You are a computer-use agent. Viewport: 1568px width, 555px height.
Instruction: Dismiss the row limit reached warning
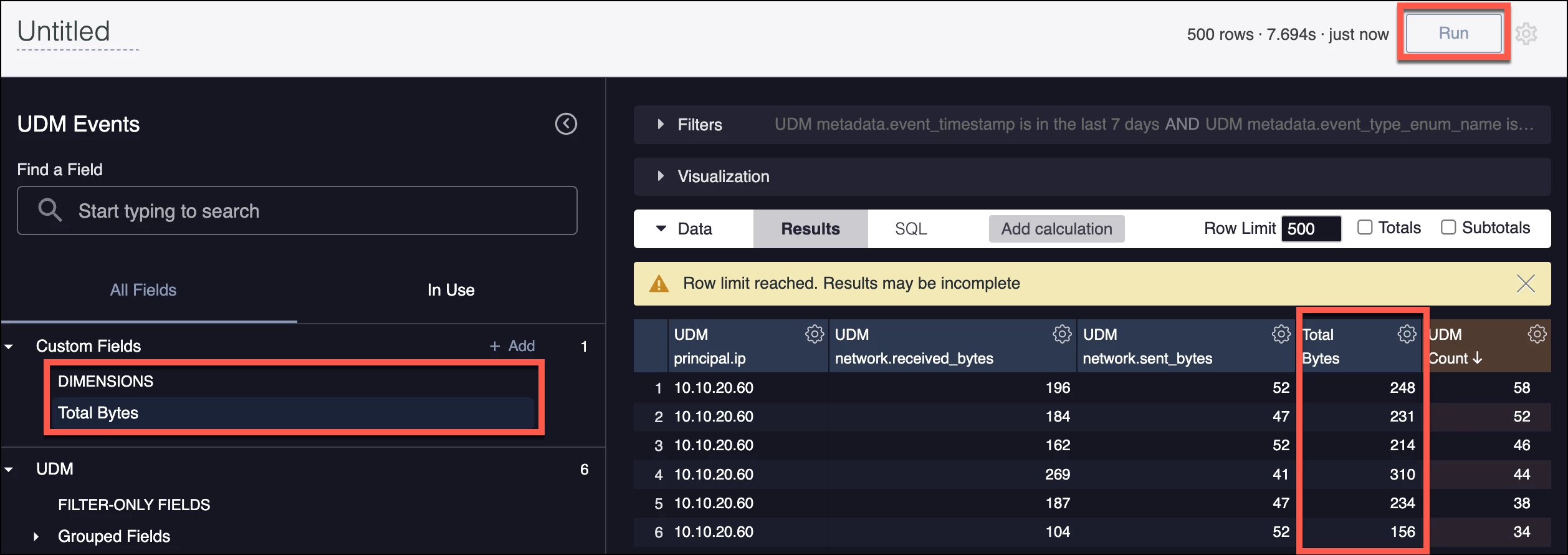pyautogui.click(x=1525, y=284)
